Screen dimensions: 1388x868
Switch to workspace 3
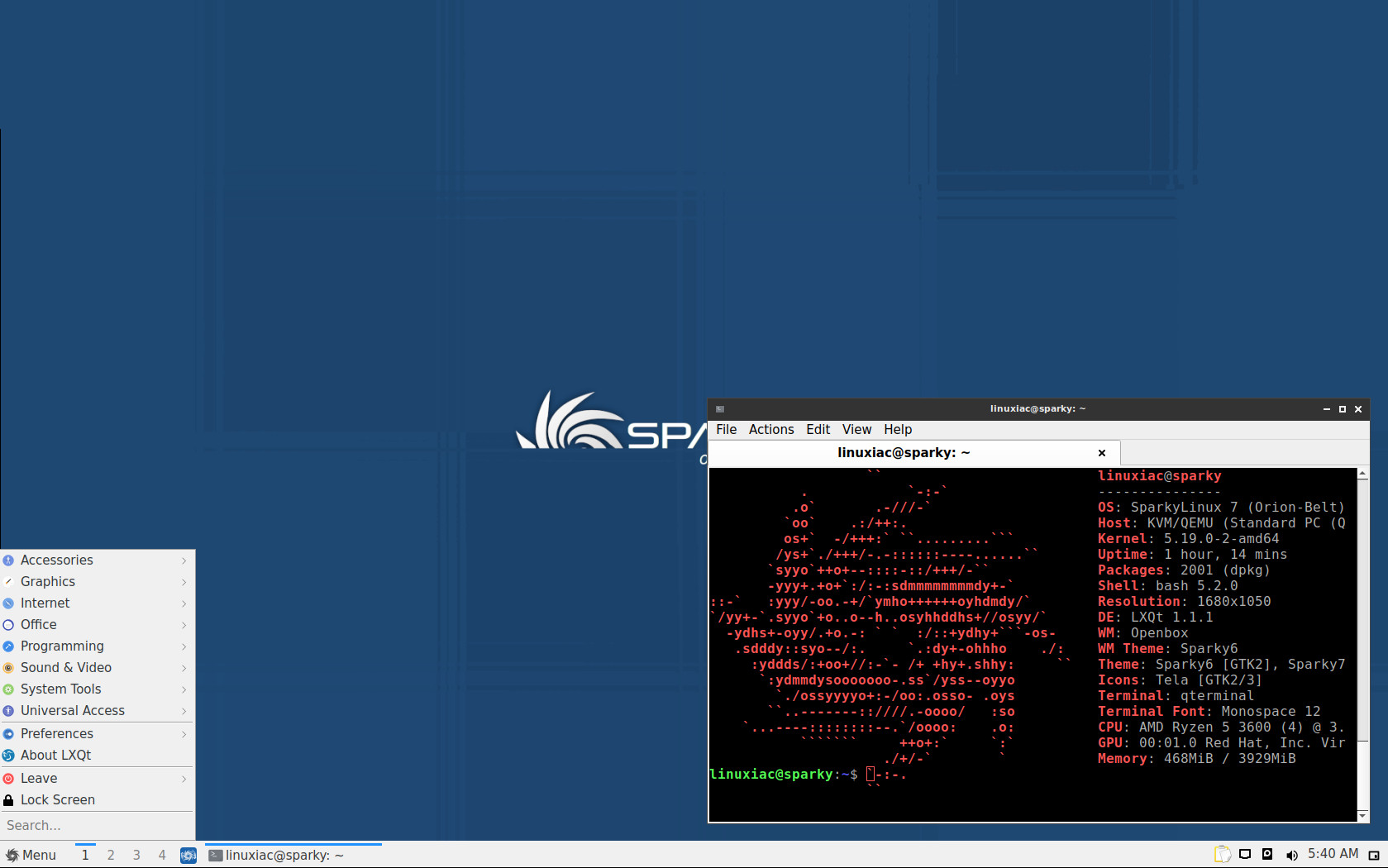click(136, 855)
